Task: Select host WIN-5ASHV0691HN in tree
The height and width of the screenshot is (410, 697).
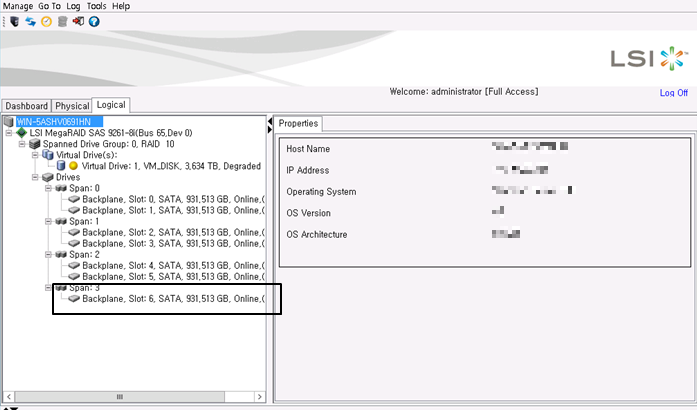Action: (59, 121)
